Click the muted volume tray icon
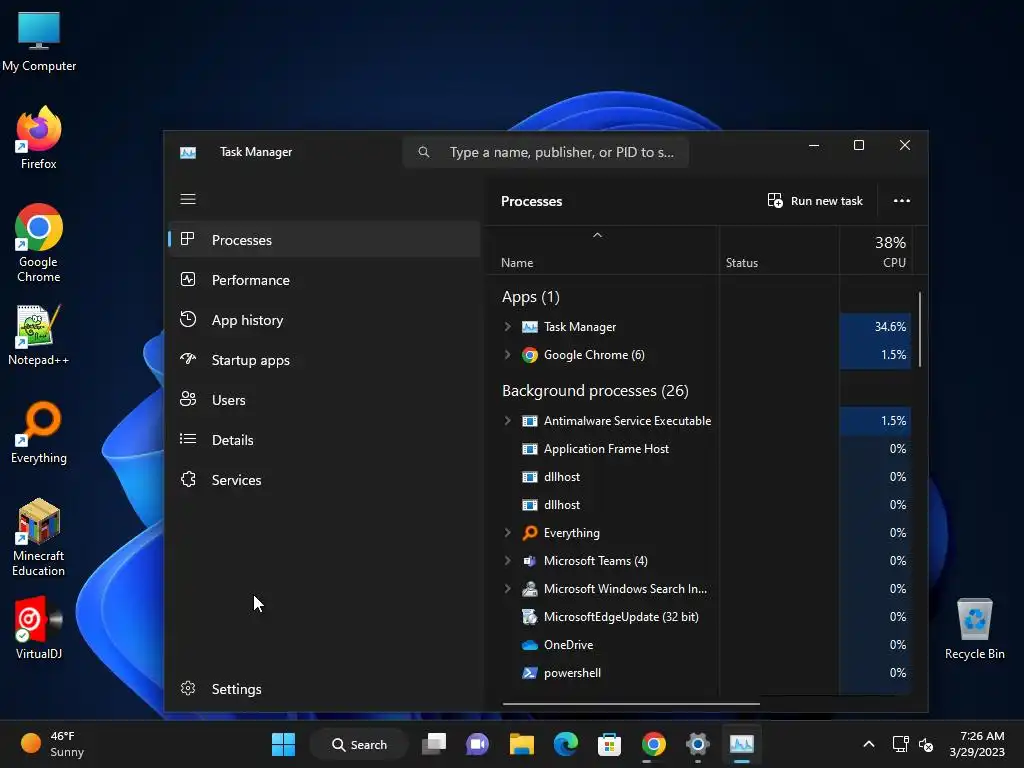This screenshot has height=768, width=1024. point(926,744)
